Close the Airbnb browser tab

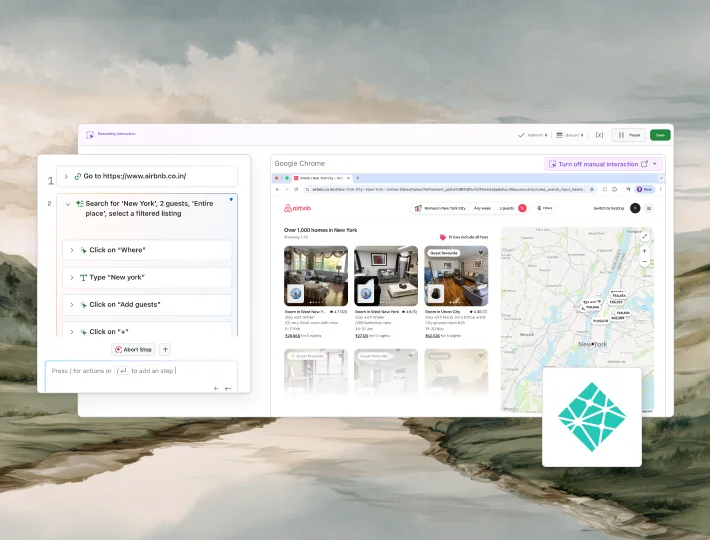[348, 178]
